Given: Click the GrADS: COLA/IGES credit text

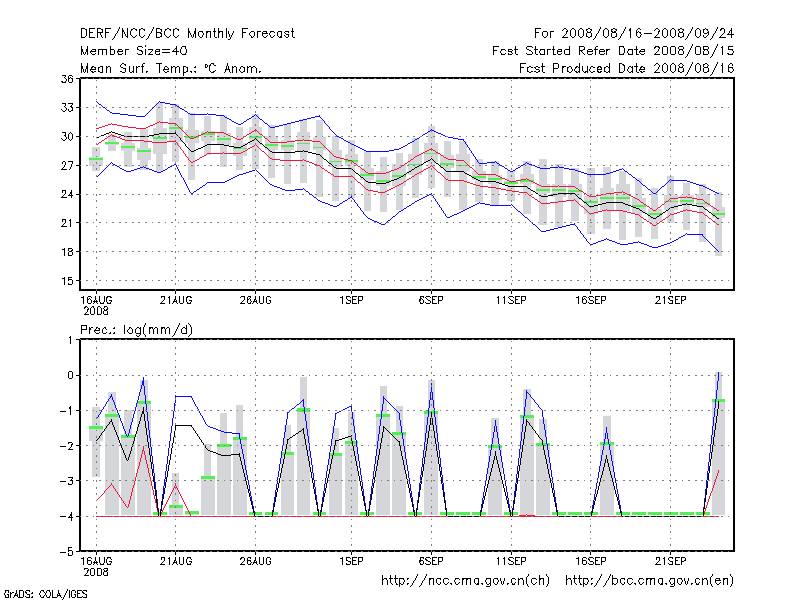Looking at the screenshot, I should click(44, 593).
